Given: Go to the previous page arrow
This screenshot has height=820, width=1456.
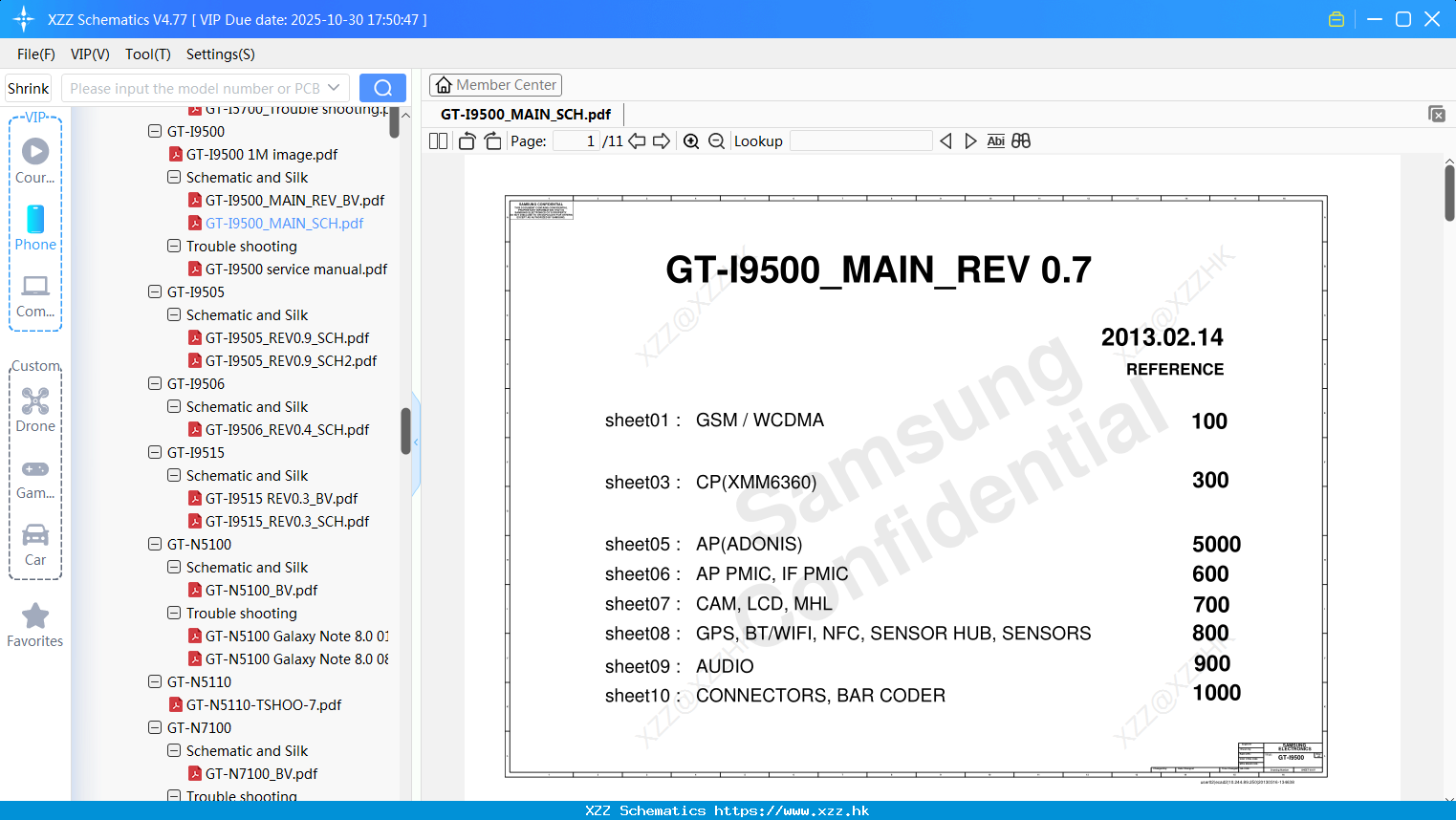Looking at the screenshot, I should click(637, 140).
